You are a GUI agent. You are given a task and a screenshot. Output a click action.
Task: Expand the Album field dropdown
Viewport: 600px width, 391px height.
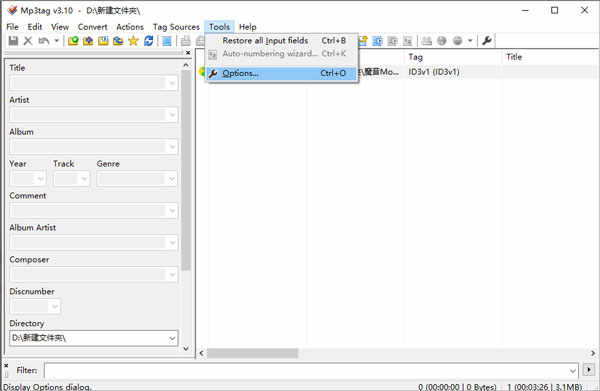pyautogui.click(x=172, y=147)
